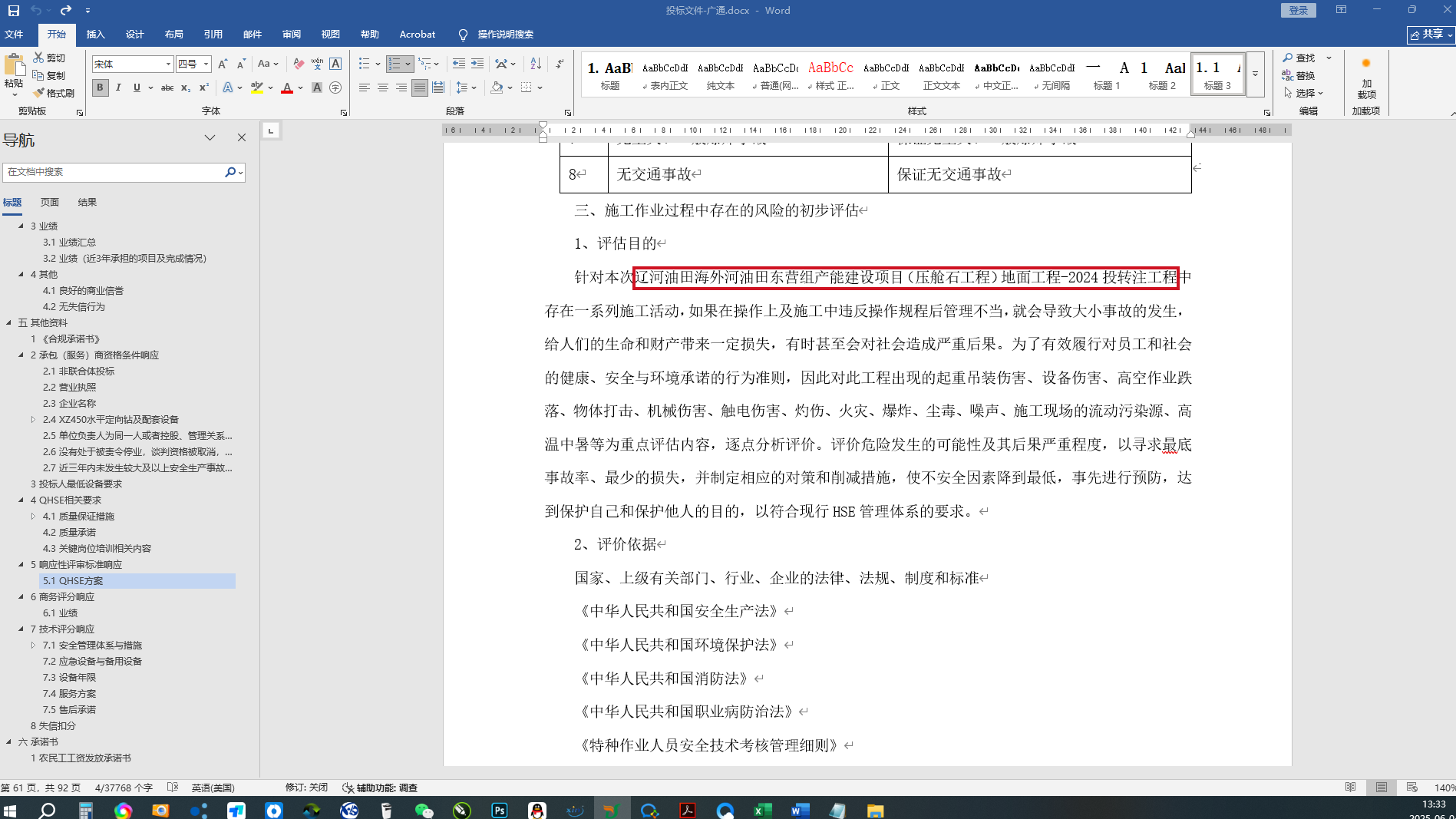This screenshot has width=1456, height=819.
Task: Decrease the paragraph indent
Action: [459, 64]
